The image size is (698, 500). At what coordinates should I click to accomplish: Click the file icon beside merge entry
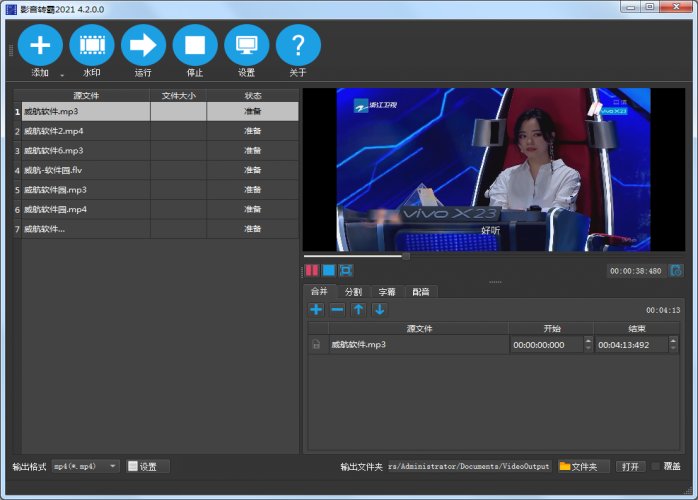pos(316,345)
